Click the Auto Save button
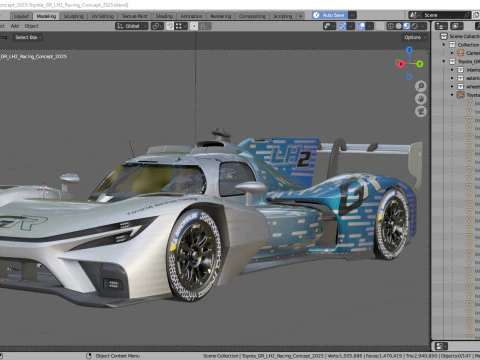Viewport: 480px width, 360px height. pos(330,15)
